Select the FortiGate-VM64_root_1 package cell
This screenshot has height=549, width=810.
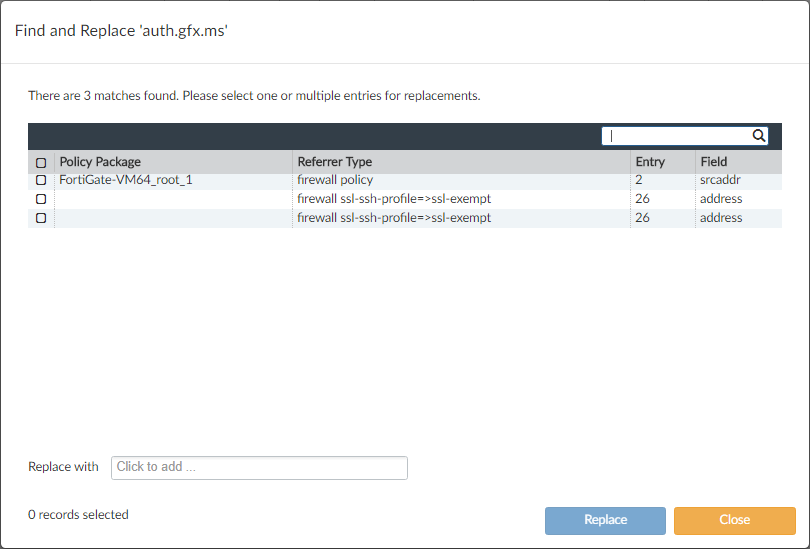click(x=126, y=180)
